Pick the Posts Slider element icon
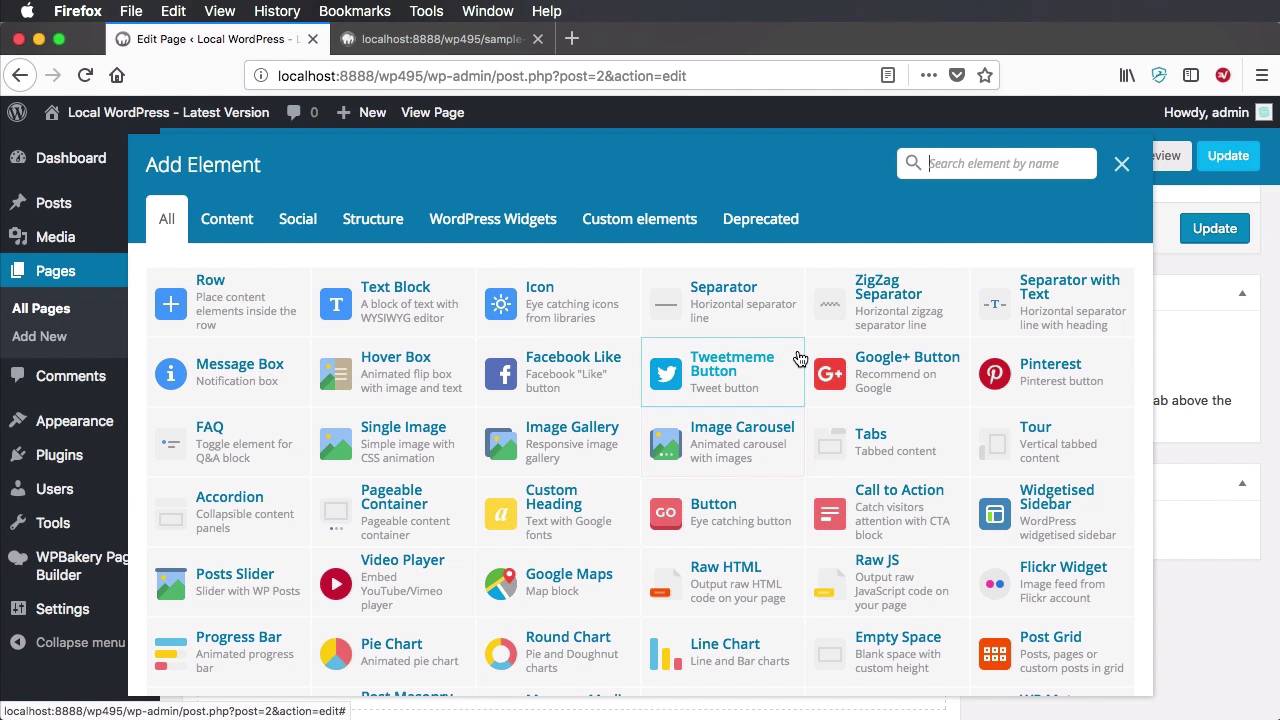 point(171,583)
